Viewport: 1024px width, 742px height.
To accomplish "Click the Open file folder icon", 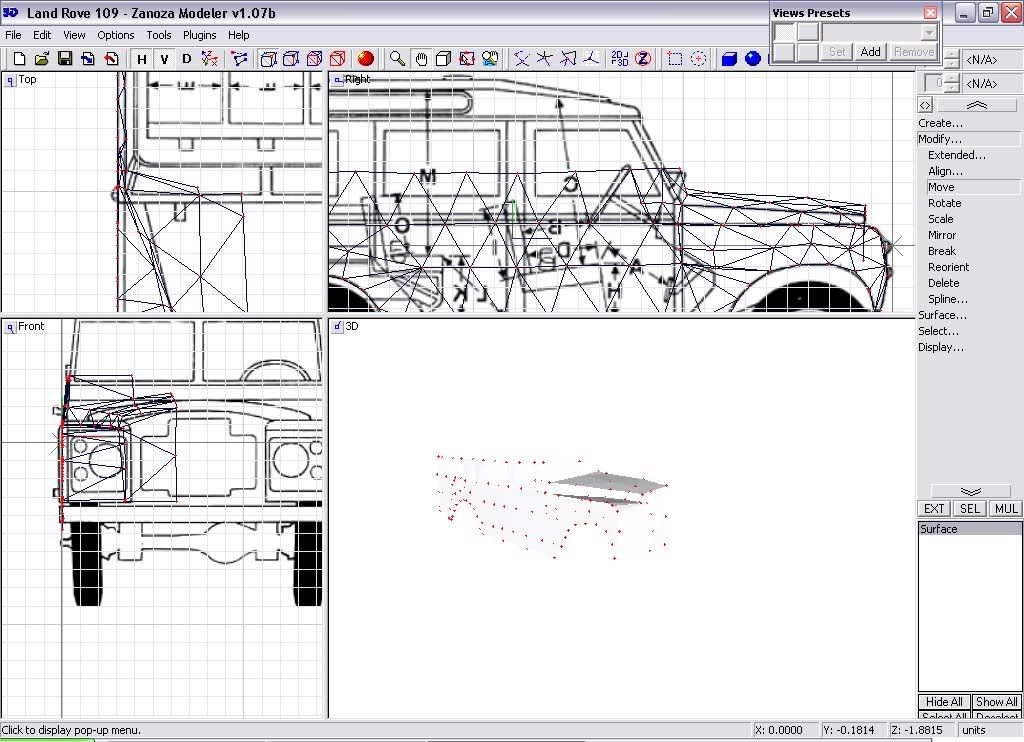I will pyautogui.click(x=42, y=59).
